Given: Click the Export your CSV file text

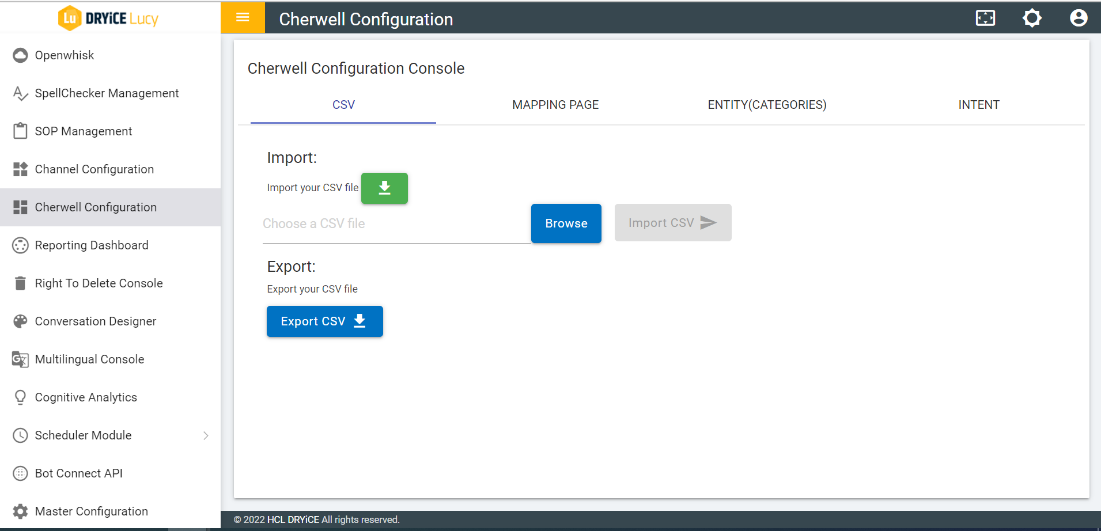Looking at the screenshot, I should pyautogui.click(x=312, y=289).
